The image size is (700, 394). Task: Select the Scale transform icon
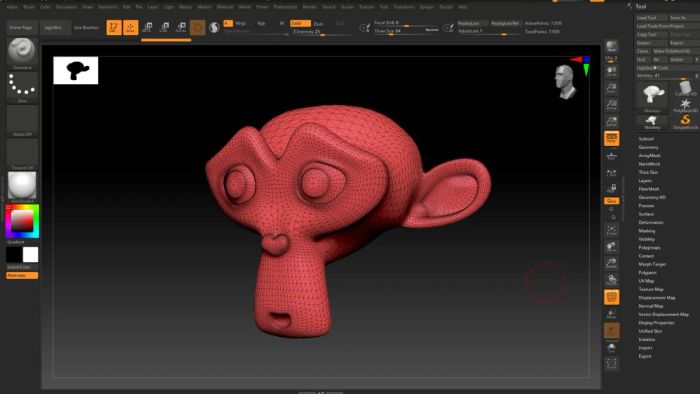point(164,27)
